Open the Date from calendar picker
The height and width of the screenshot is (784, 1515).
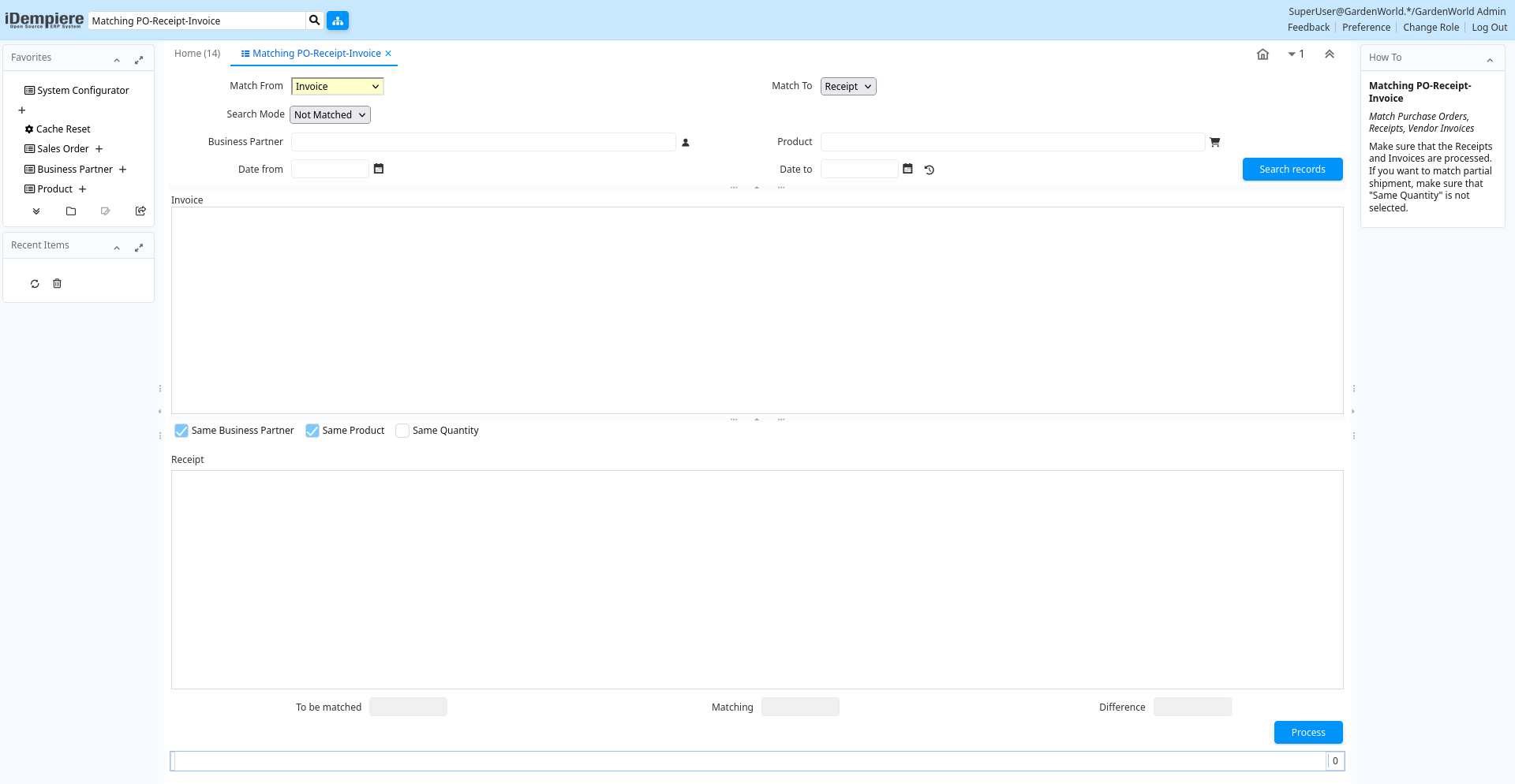(379, 169)
